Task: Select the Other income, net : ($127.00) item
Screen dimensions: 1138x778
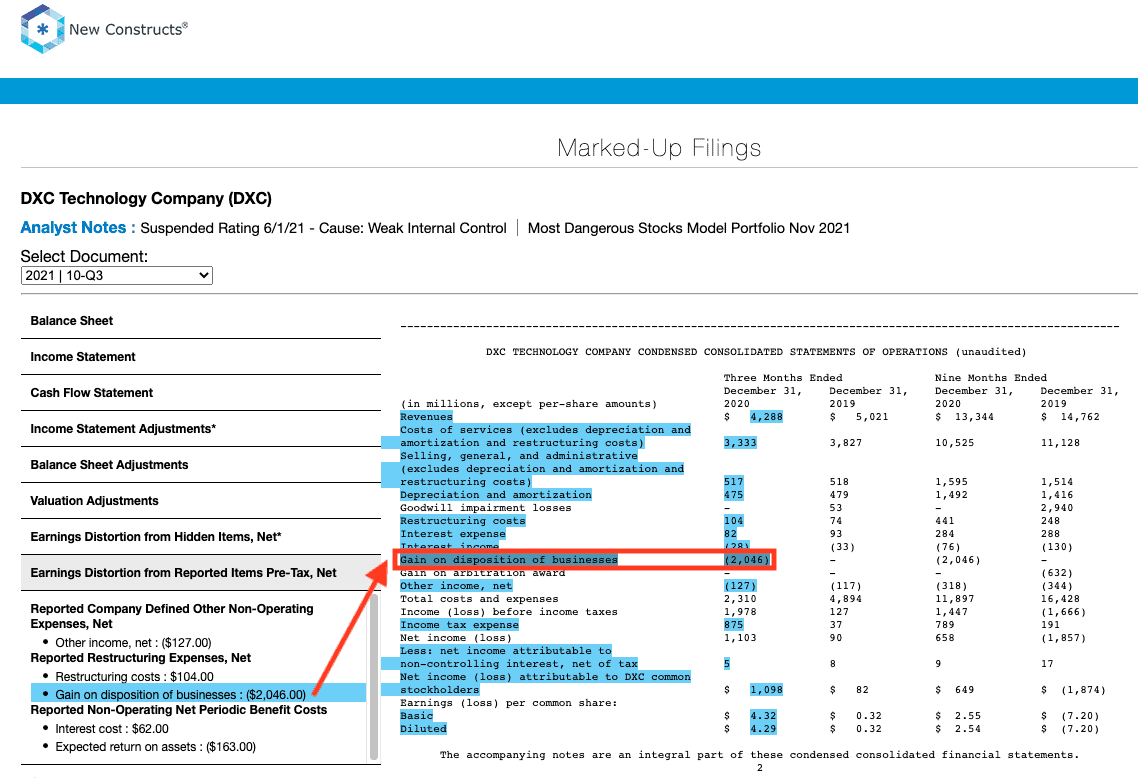Action: click(134, 643)
